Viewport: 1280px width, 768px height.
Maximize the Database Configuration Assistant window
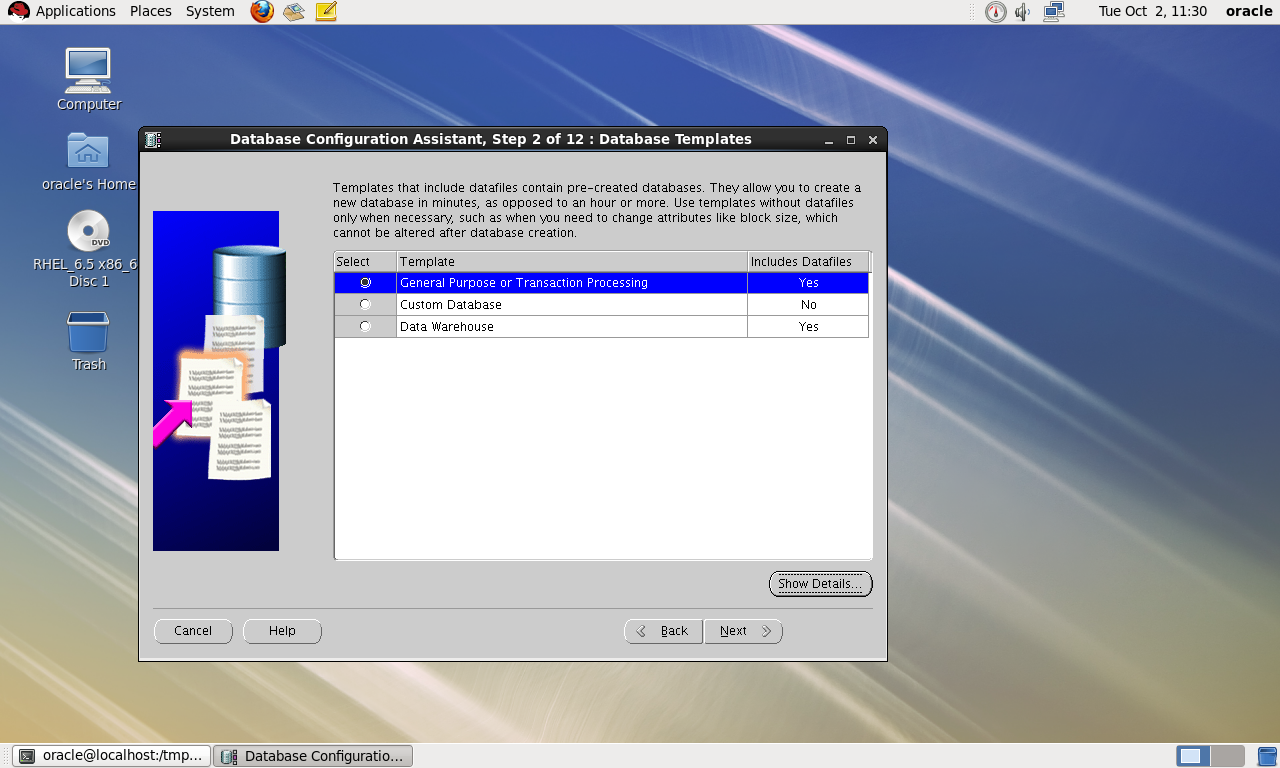pyautogui.click(x=851, y=140)
